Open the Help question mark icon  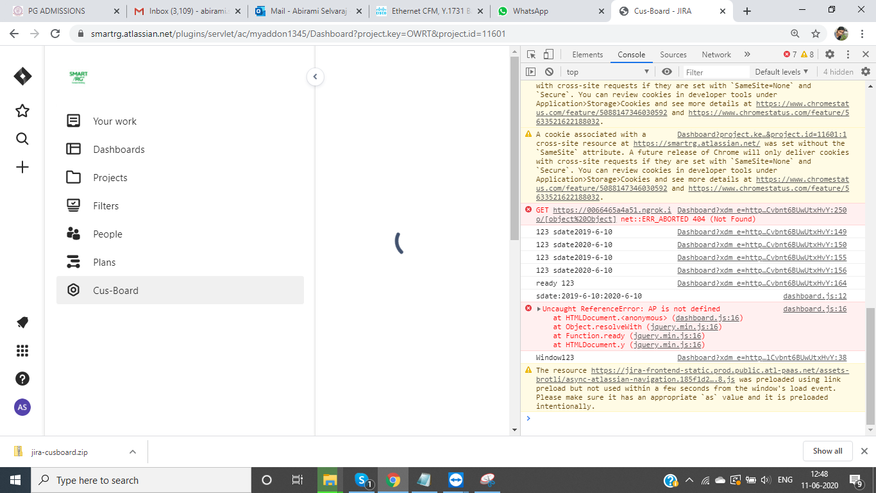coord(22,379)
